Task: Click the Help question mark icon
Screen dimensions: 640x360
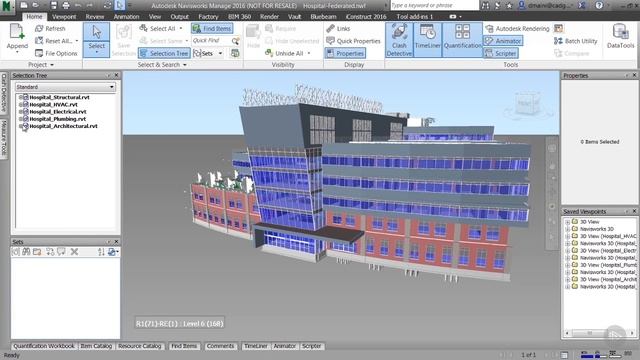Action: coord(599,5)
